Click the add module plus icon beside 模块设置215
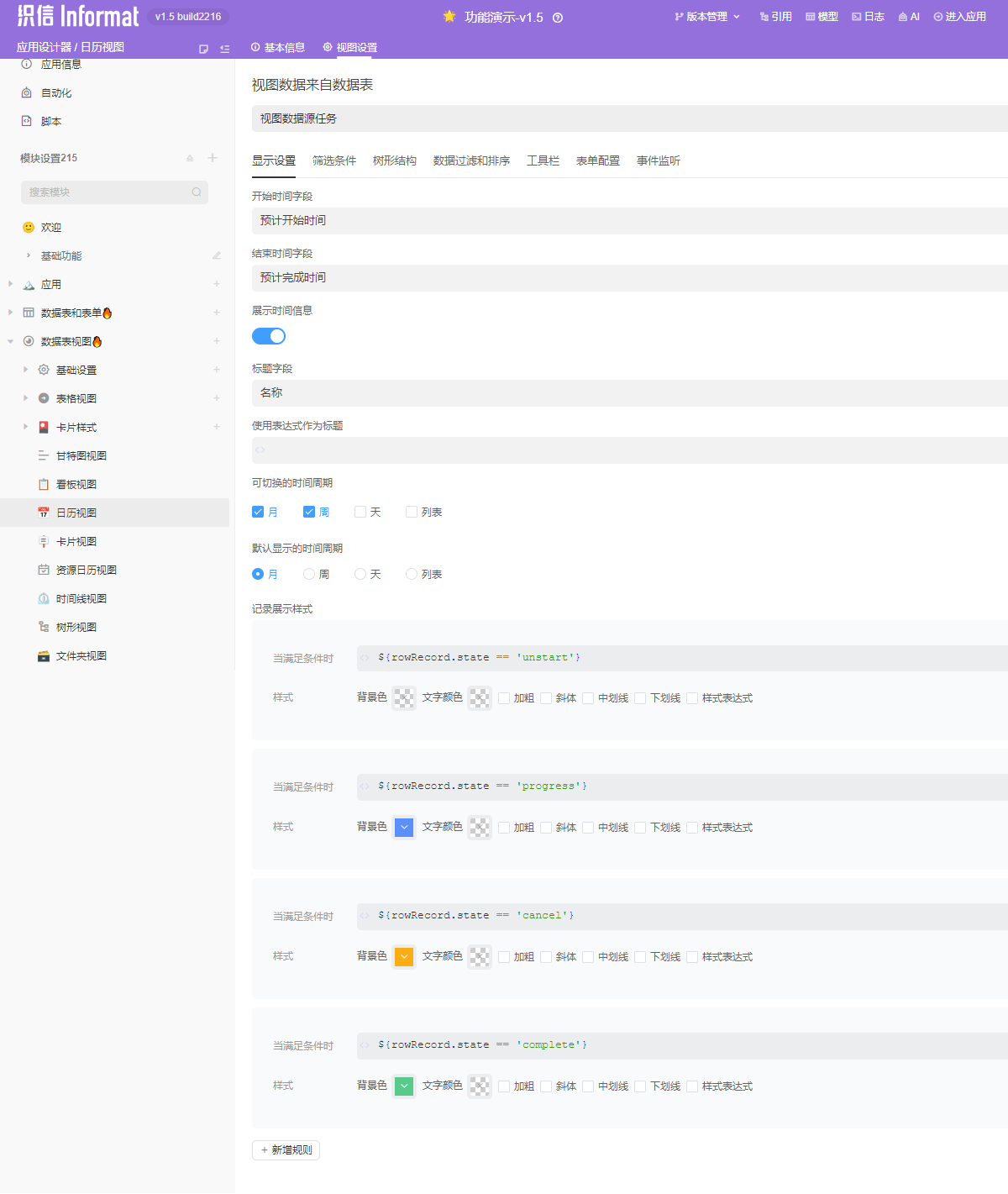This screenshot has width=1008, height=1194. pyautogui.click(x=213, y=158)
